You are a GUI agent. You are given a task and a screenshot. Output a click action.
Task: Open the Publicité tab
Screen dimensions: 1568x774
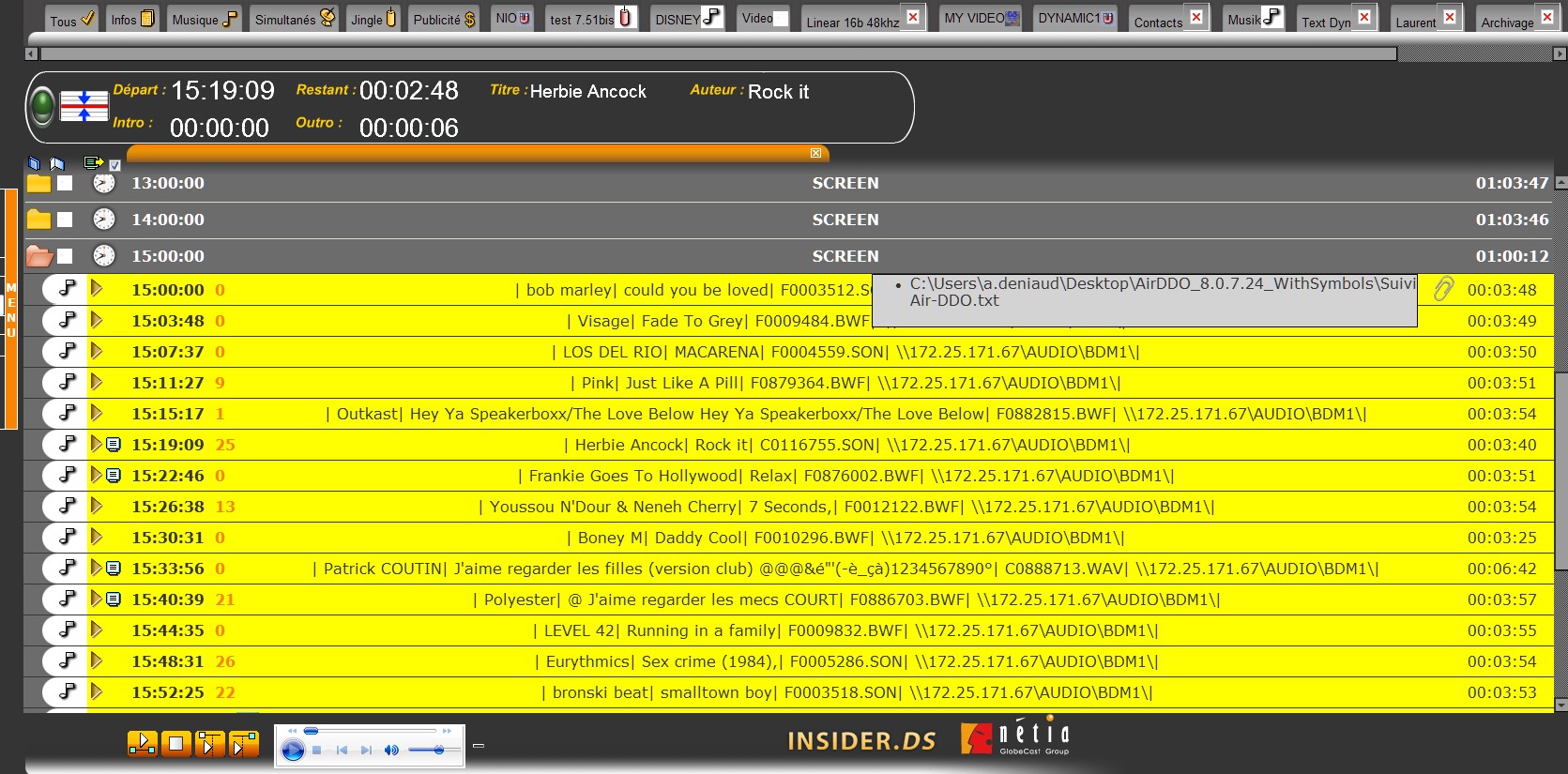pos(444,19)
